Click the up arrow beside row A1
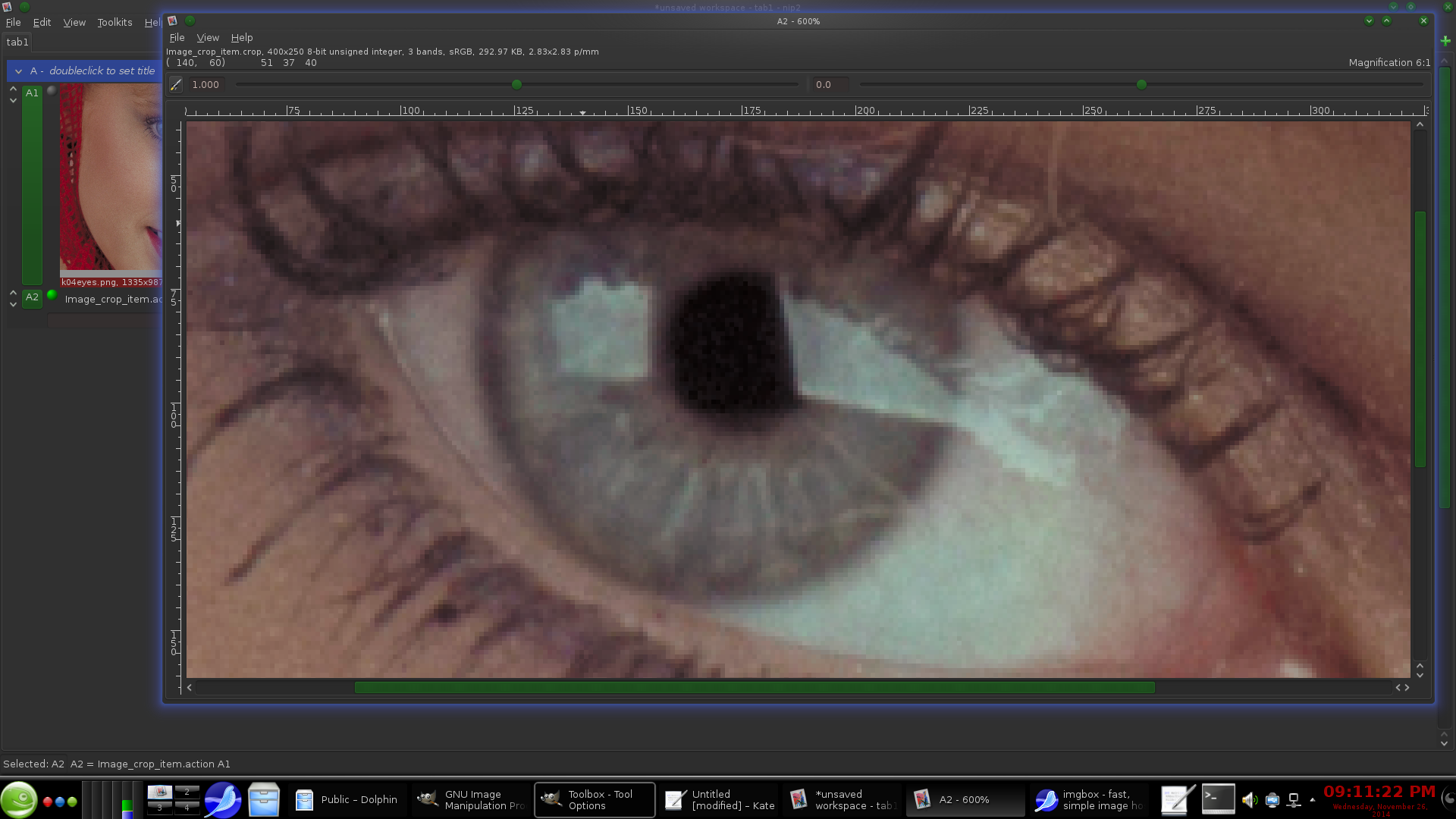Viewport: 1456px width, 819px height. (13, 89)
